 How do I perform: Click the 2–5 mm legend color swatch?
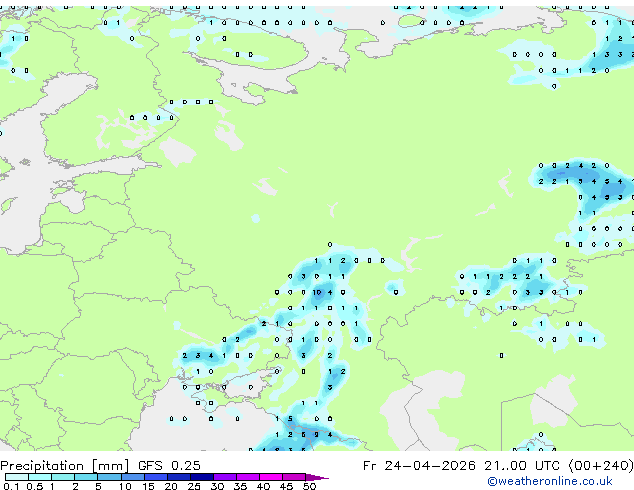86,477
